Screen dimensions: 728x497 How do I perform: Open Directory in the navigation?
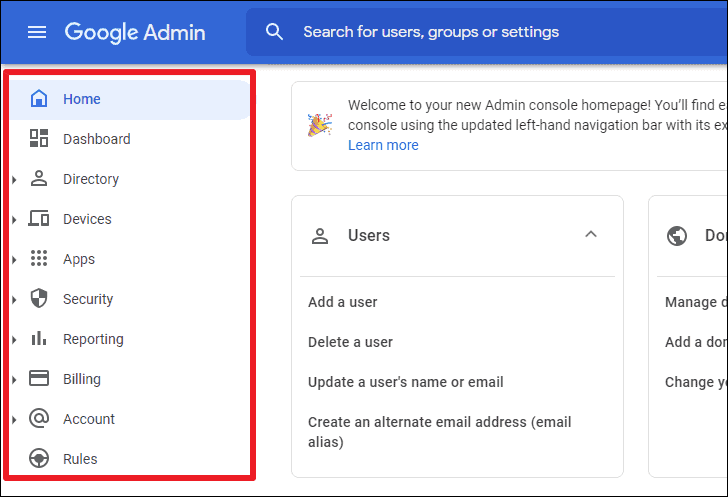(x=129, y=179)
